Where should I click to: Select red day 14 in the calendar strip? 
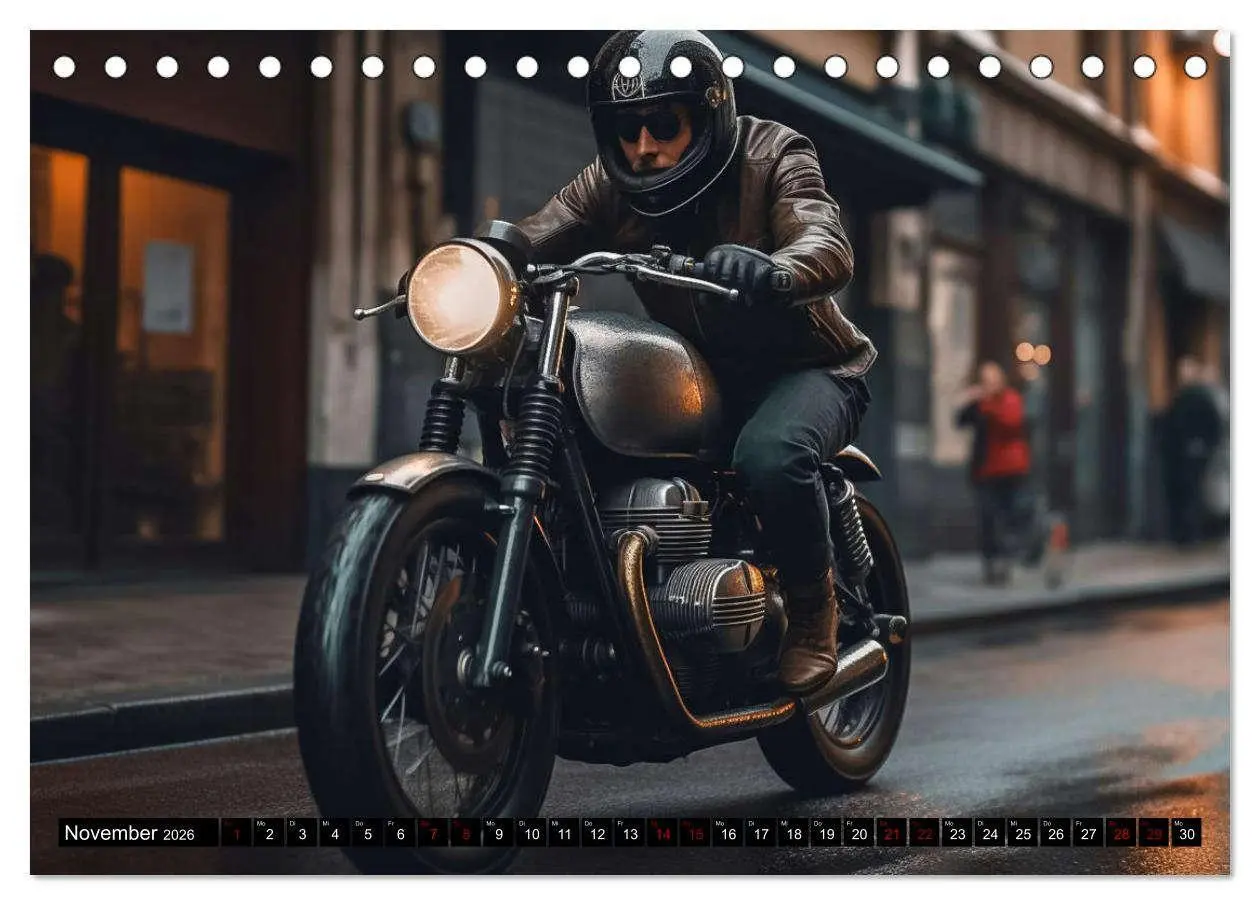[662, 833]
